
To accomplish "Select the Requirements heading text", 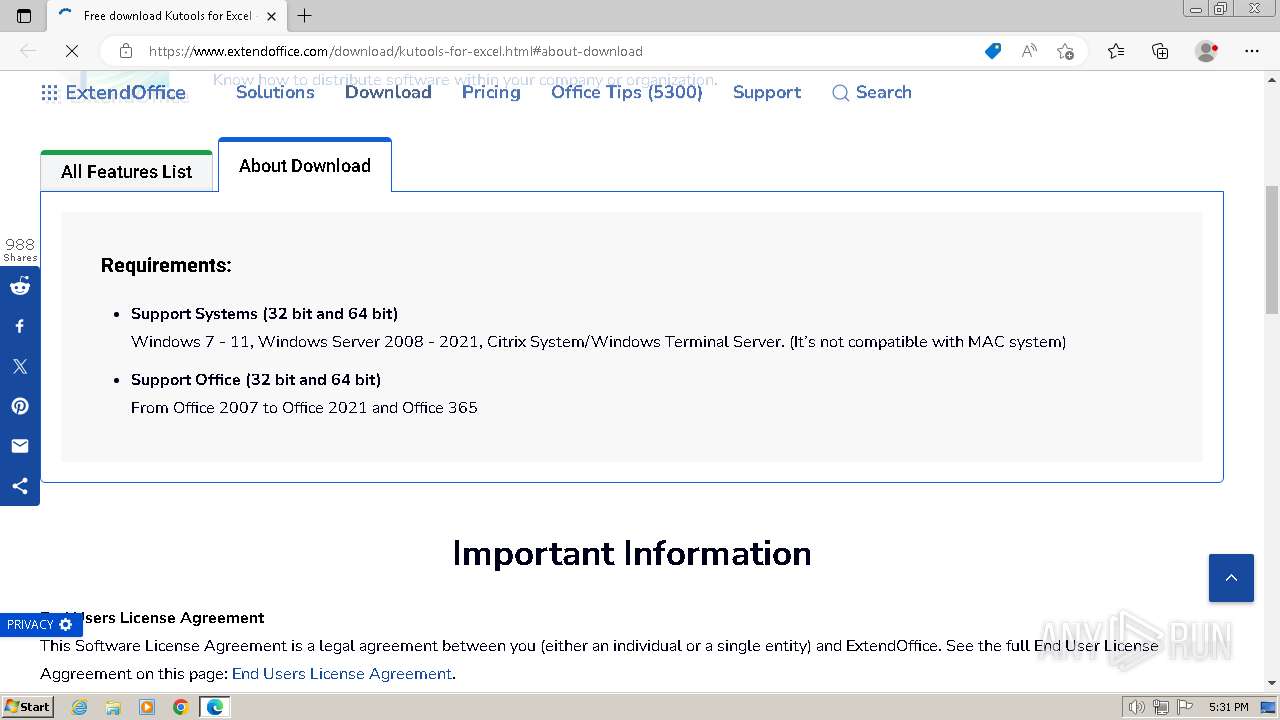I will 166,265.
